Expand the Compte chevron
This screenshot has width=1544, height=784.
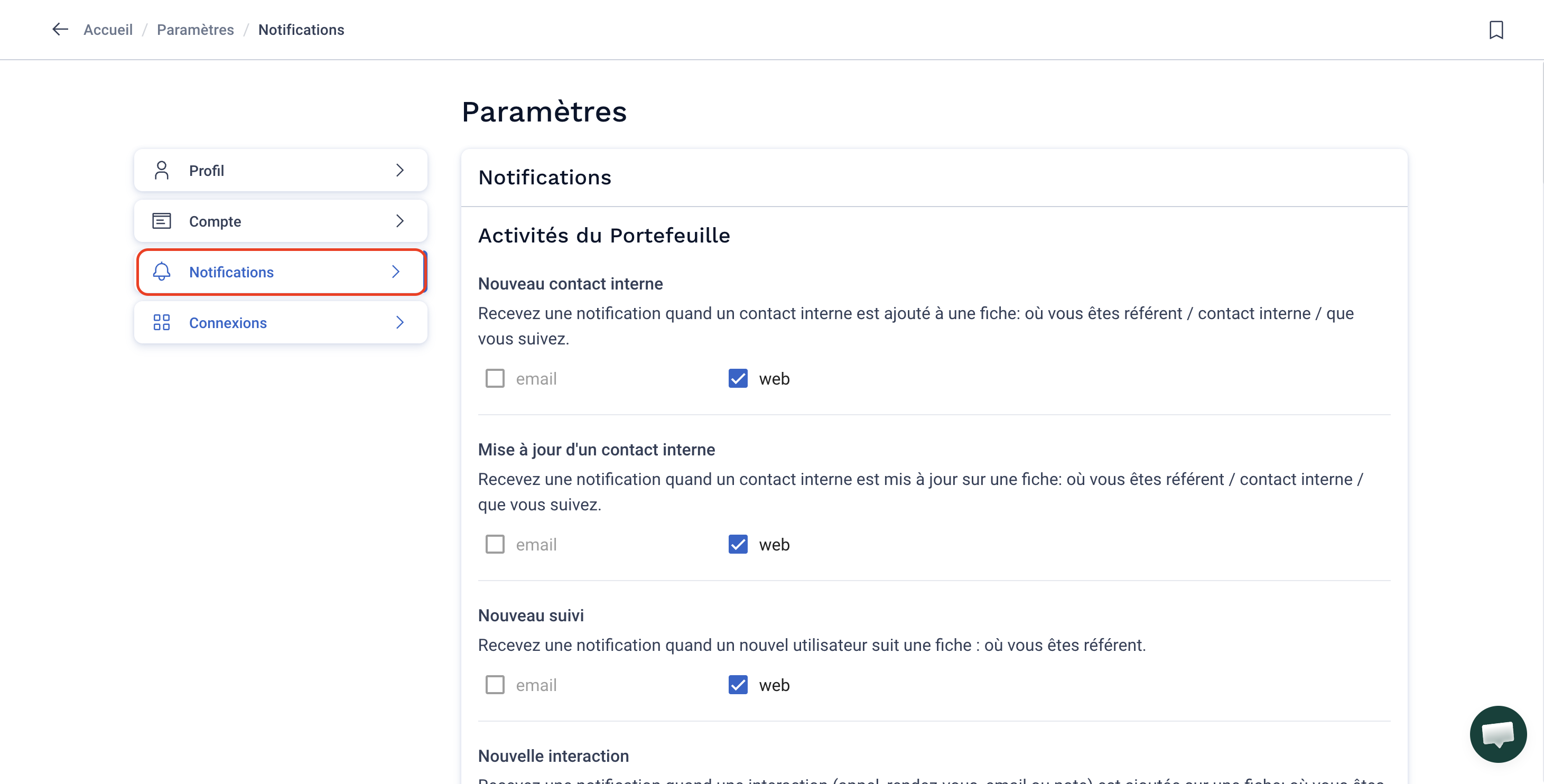(x=400, y=221)
